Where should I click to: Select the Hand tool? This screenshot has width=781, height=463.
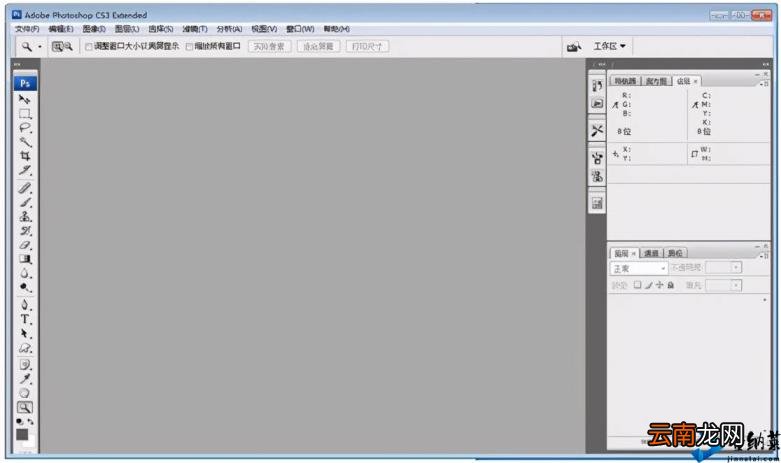24,393
